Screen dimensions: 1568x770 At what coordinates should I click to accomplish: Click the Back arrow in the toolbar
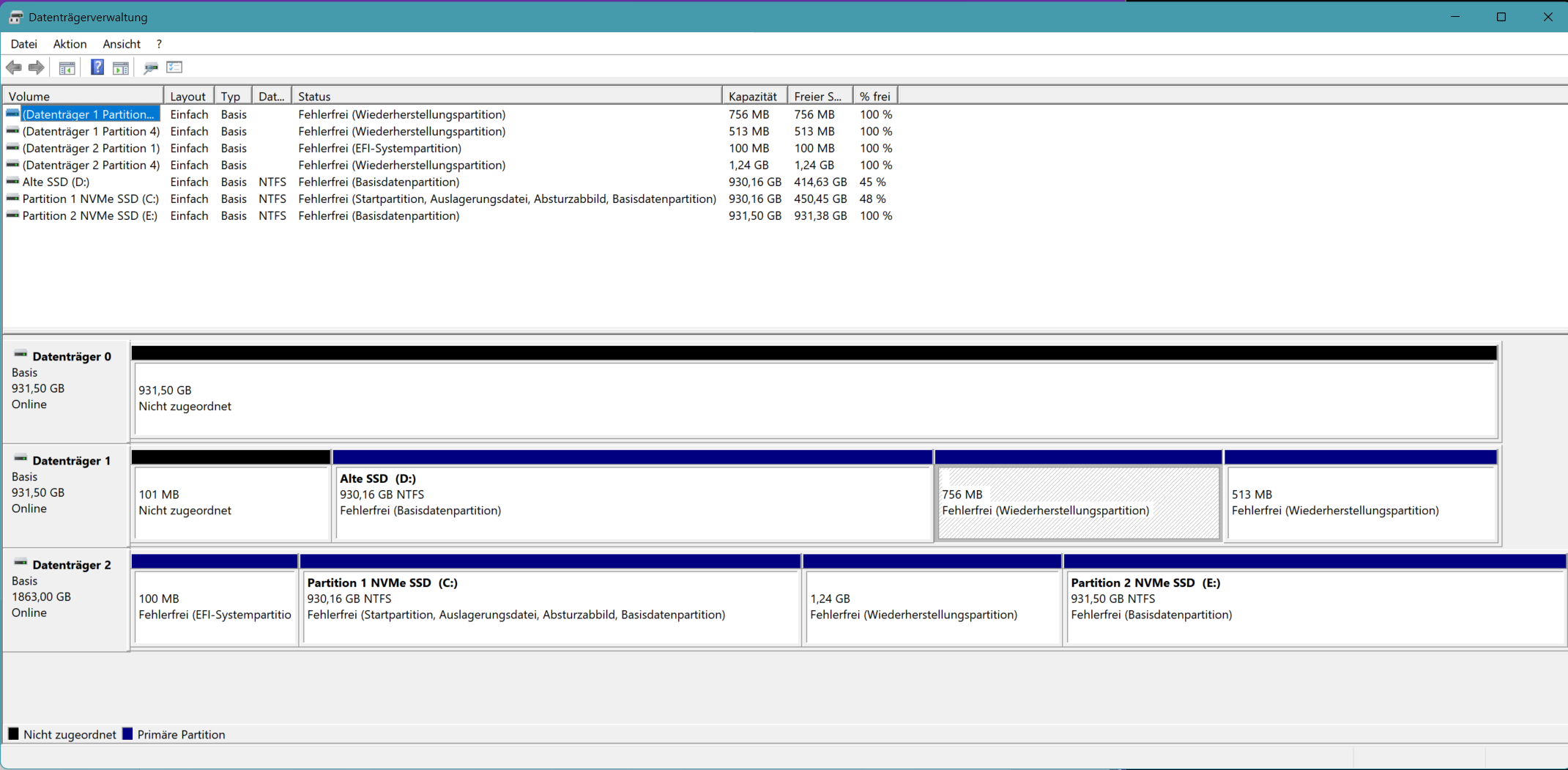(14, 67)
